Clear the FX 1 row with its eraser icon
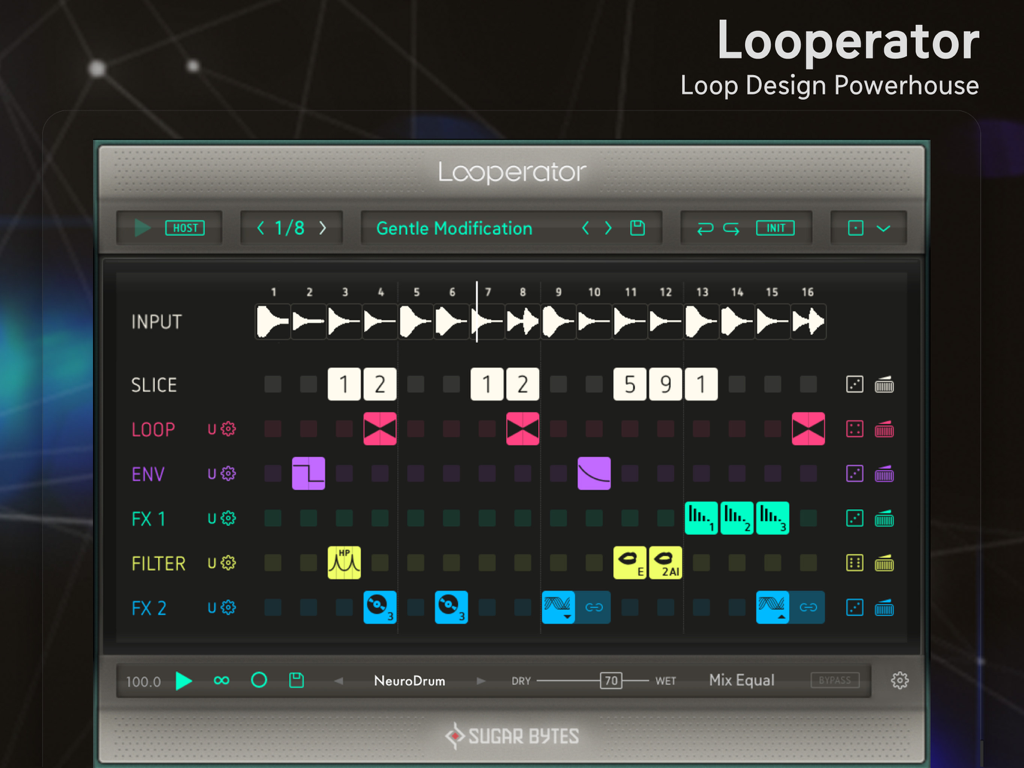Viewport: 1024px width, 768px height. click(885, 518)
